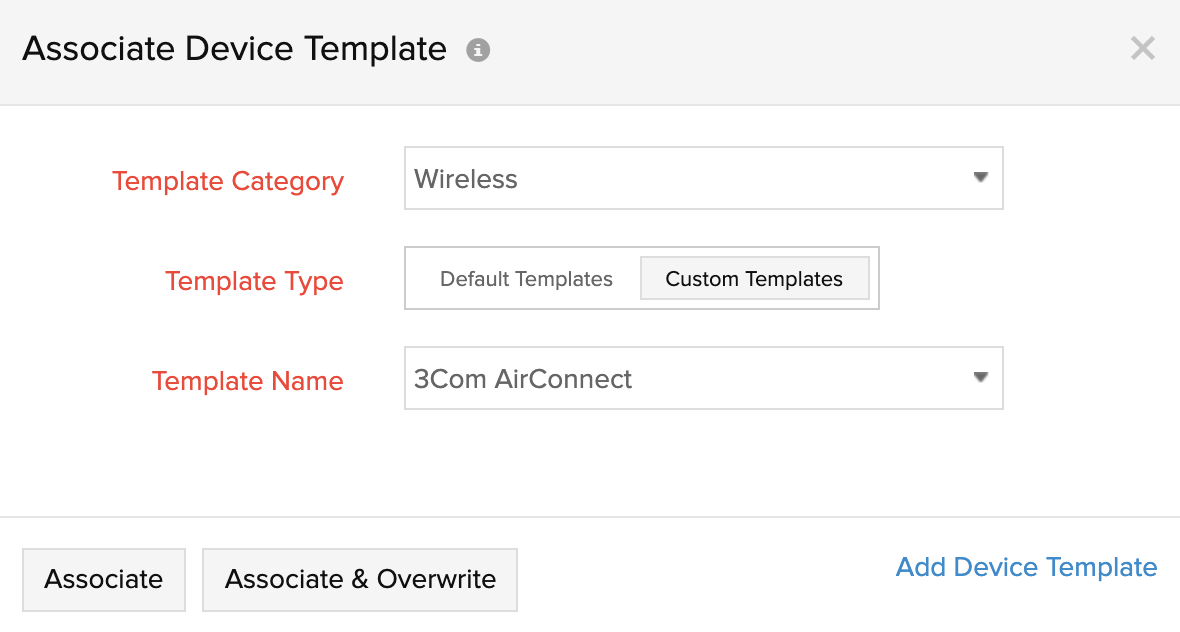Click the 3Com AirConnect selected template text
The height and width of the screenshot is (632, 1180).
[523, 380]
